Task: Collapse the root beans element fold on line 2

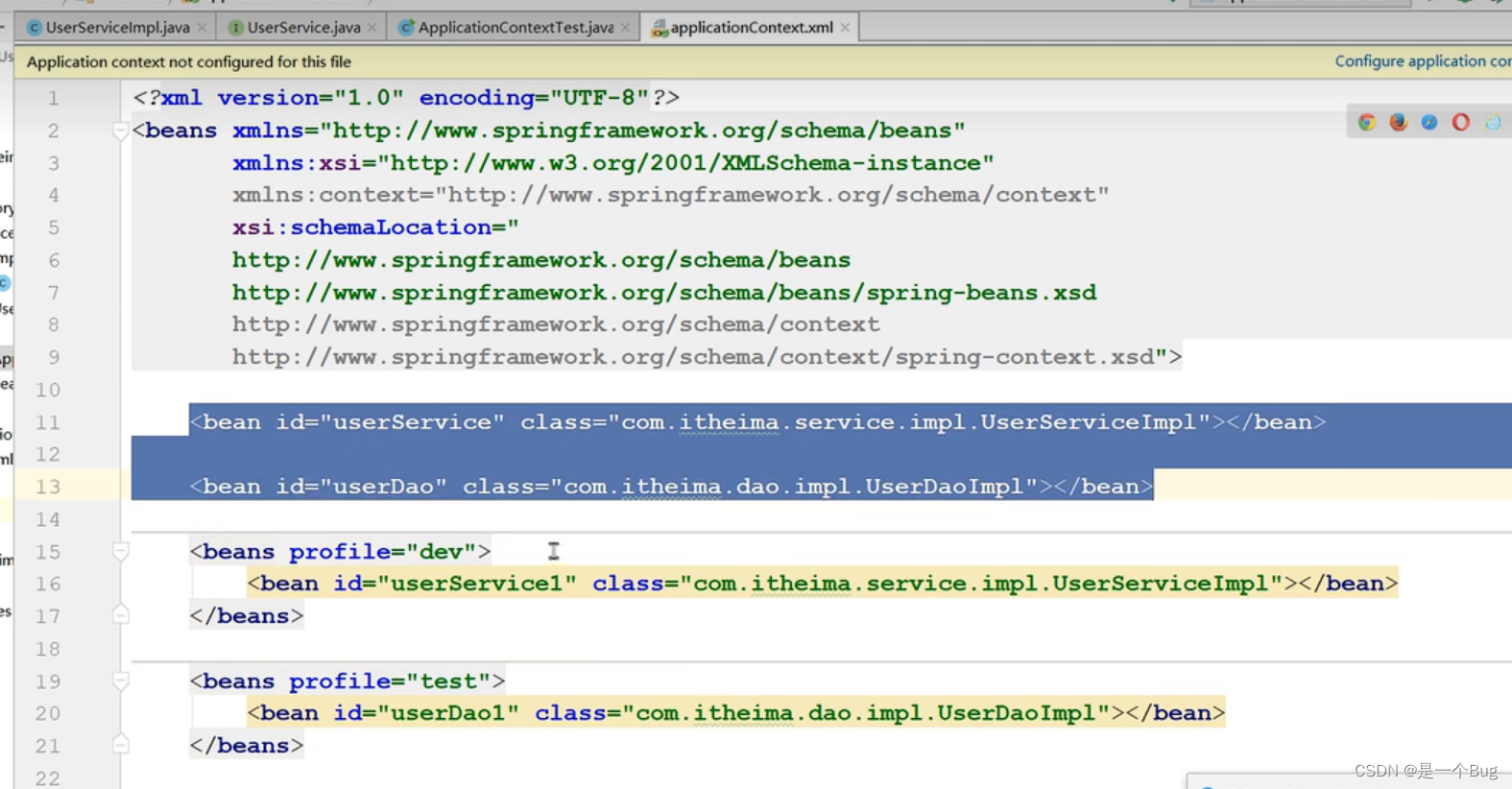Action: (121, 131)
